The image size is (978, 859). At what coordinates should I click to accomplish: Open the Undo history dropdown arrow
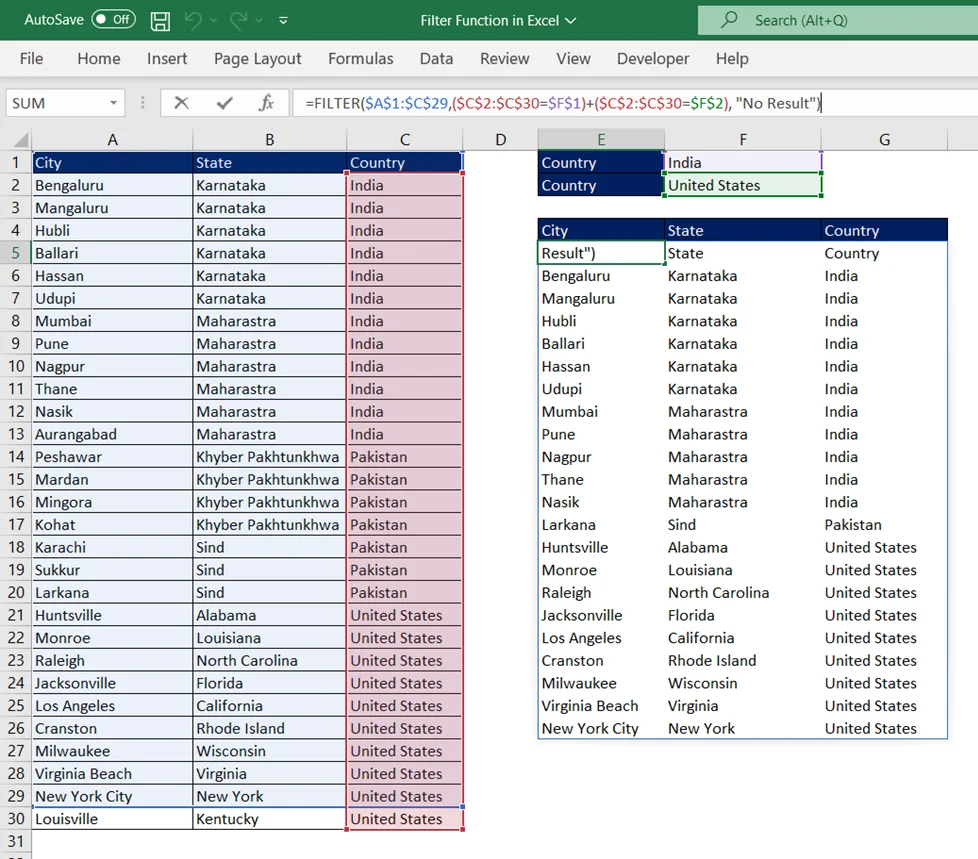[x=214, y=20]
